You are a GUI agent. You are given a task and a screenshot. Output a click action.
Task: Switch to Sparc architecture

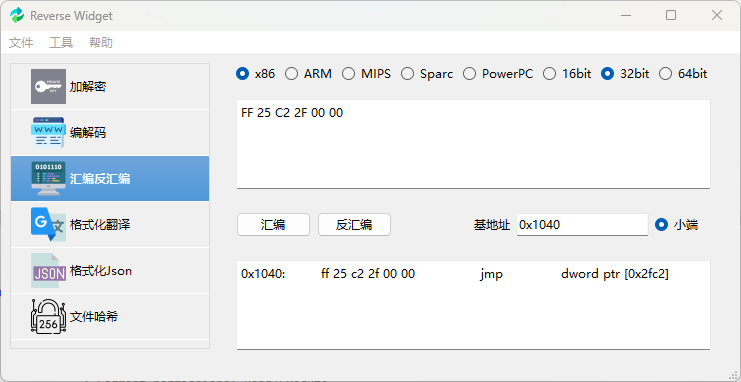[x=427, y=74]
